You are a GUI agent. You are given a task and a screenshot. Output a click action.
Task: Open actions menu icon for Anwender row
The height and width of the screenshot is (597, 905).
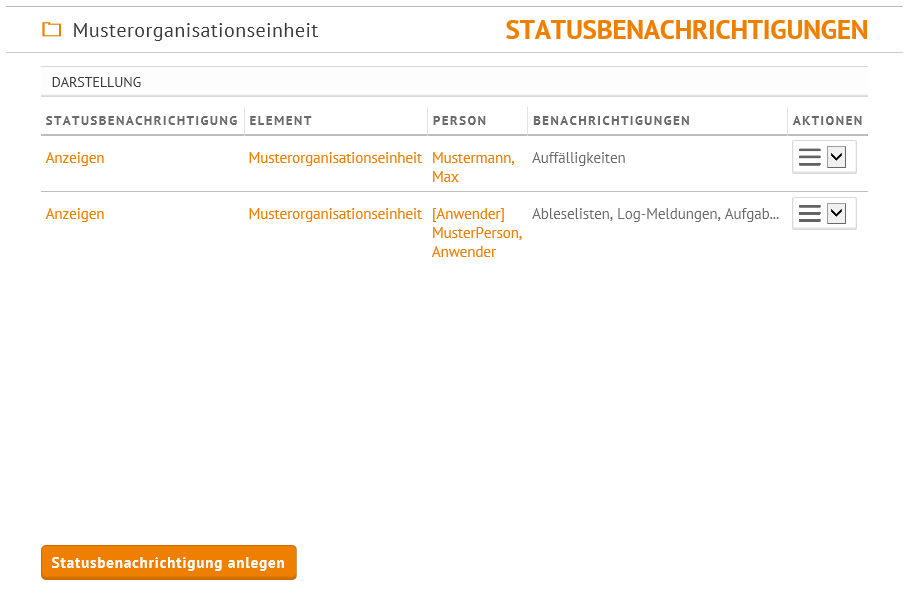click(x=809, y=214)
